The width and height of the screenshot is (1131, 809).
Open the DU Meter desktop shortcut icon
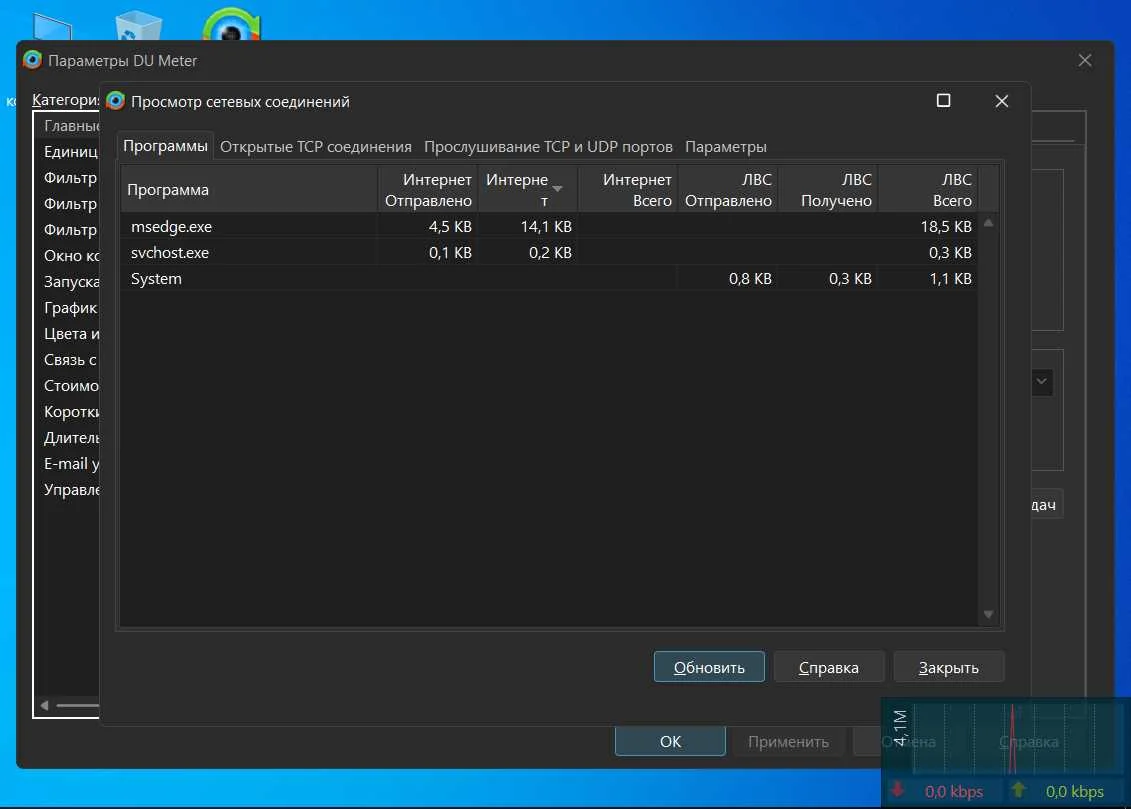231,24
